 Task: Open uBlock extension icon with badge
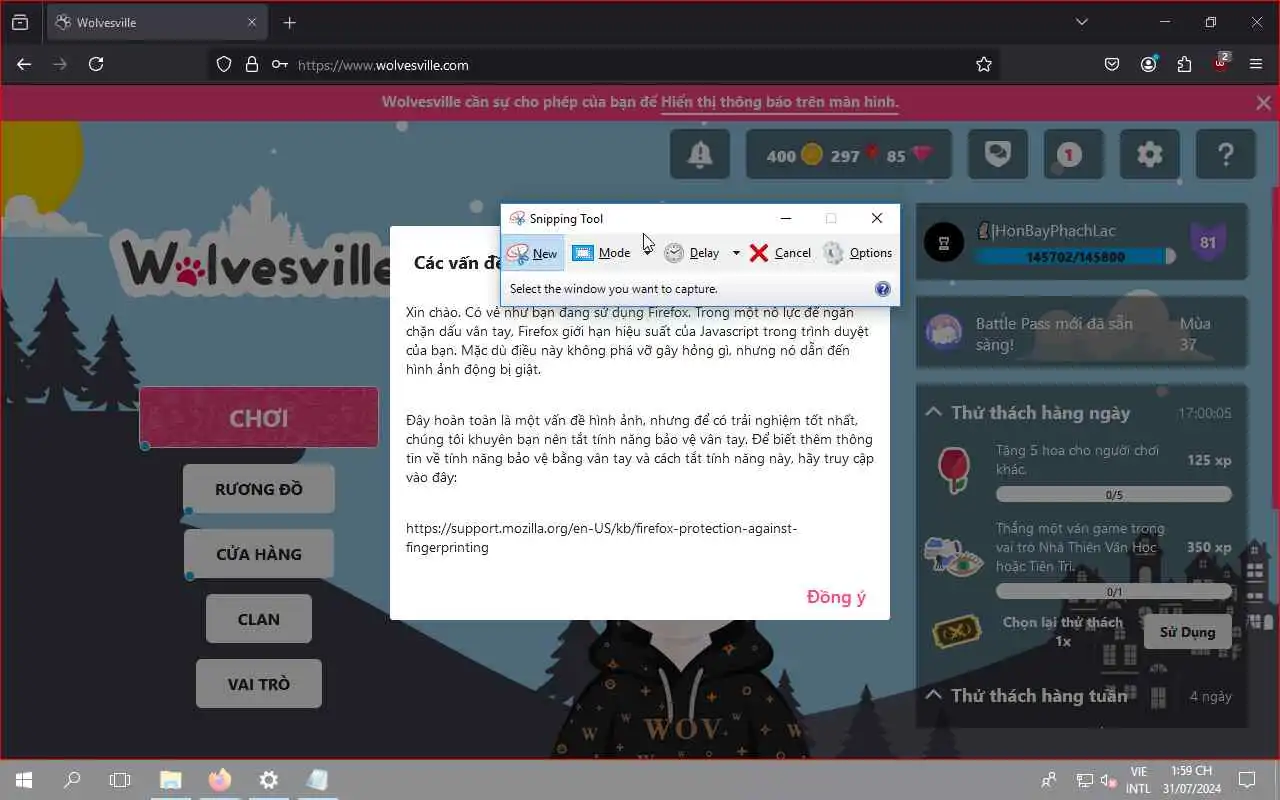click(x=1221, y=63)
